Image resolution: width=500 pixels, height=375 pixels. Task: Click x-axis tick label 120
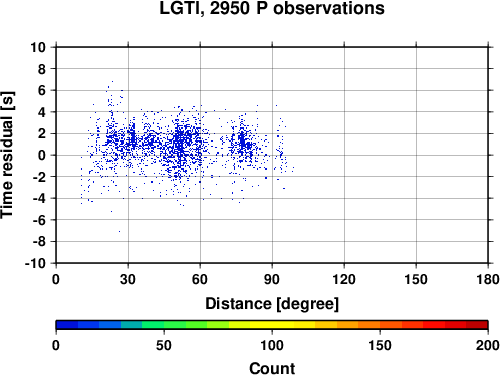tap(344, 279)
